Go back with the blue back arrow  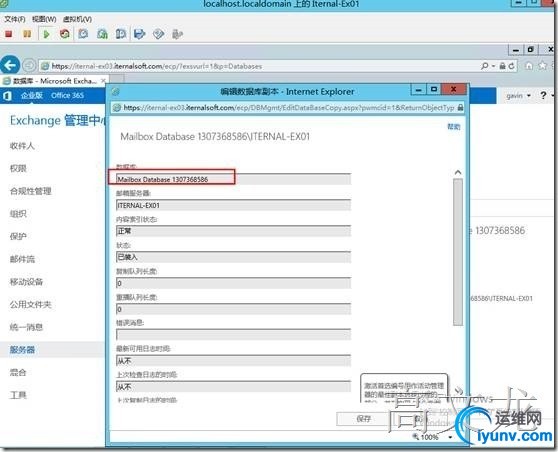(10, 65)
